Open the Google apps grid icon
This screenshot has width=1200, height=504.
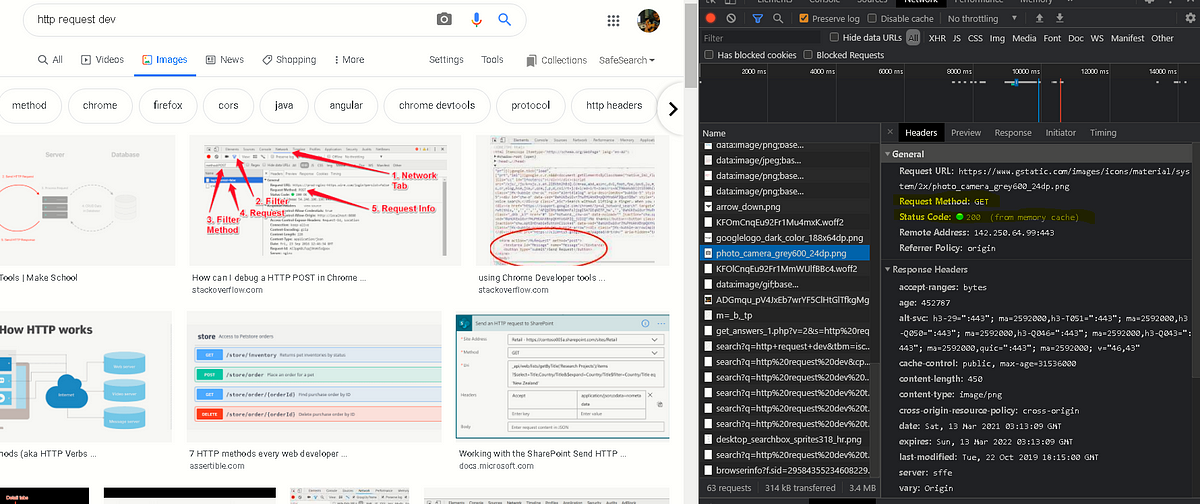pyautogui.click(x=613, y=21)
